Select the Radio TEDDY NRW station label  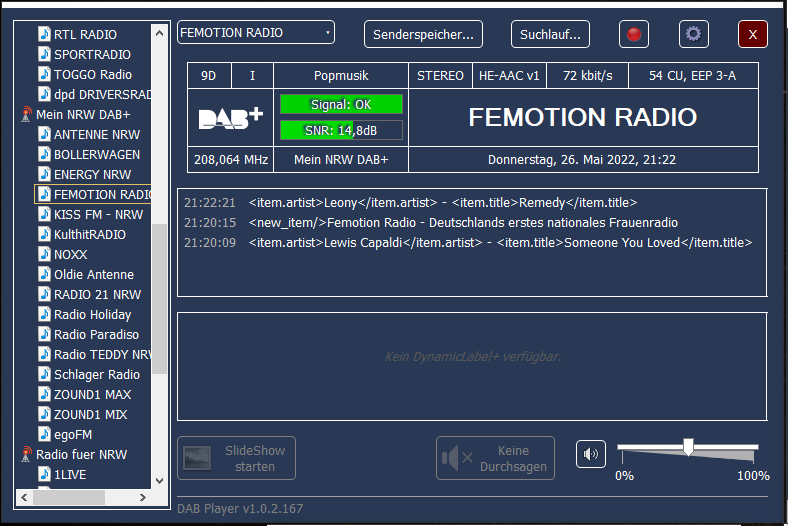103,355
